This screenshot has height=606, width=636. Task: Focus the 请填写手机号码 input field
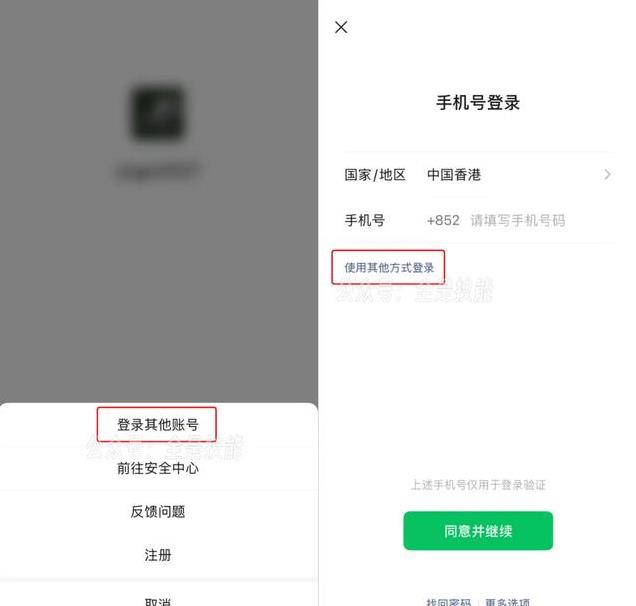coord(518,221)
